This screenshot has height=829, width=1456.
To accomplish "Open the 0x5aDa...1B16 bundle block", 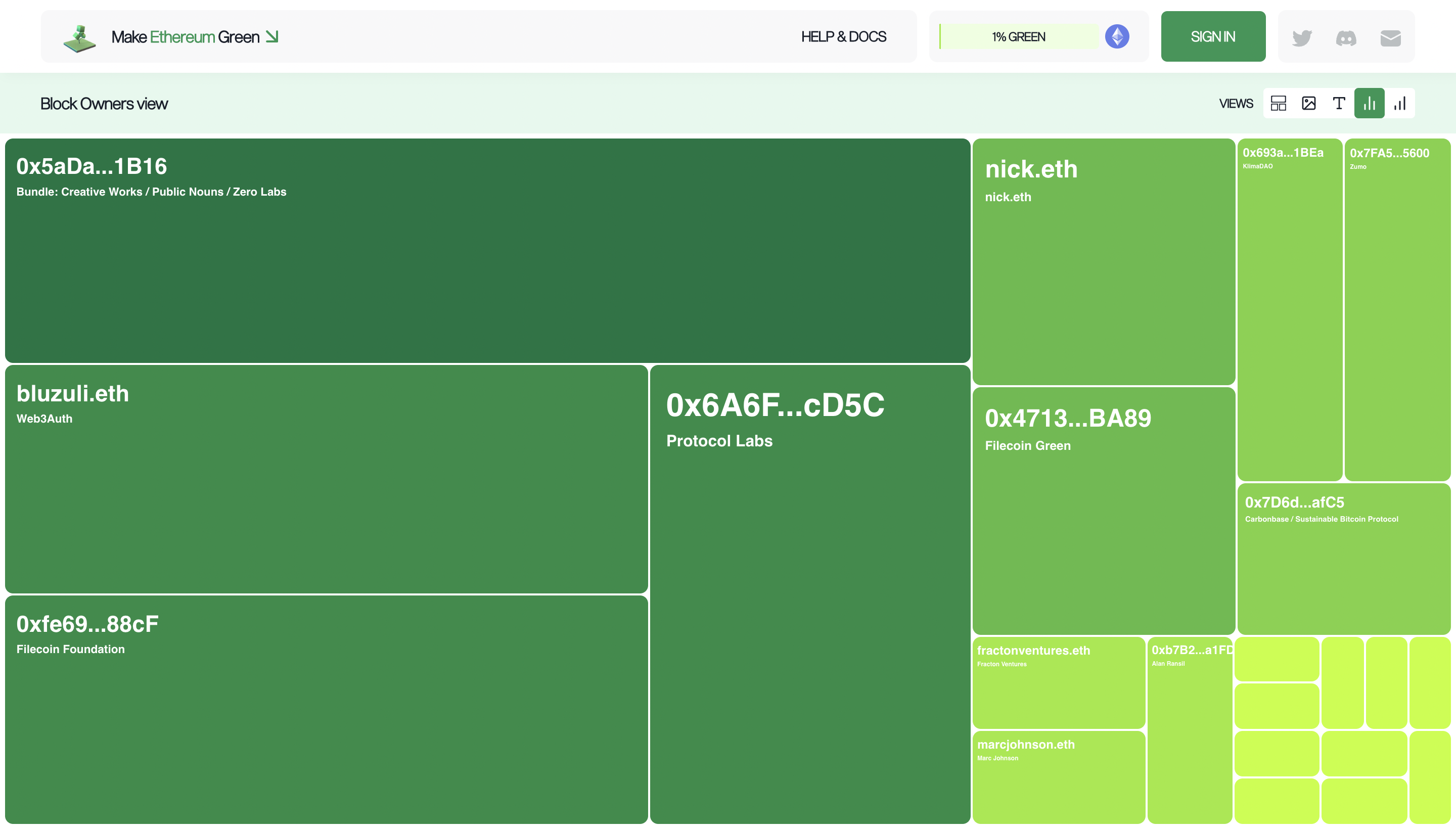I will (487, 251).
